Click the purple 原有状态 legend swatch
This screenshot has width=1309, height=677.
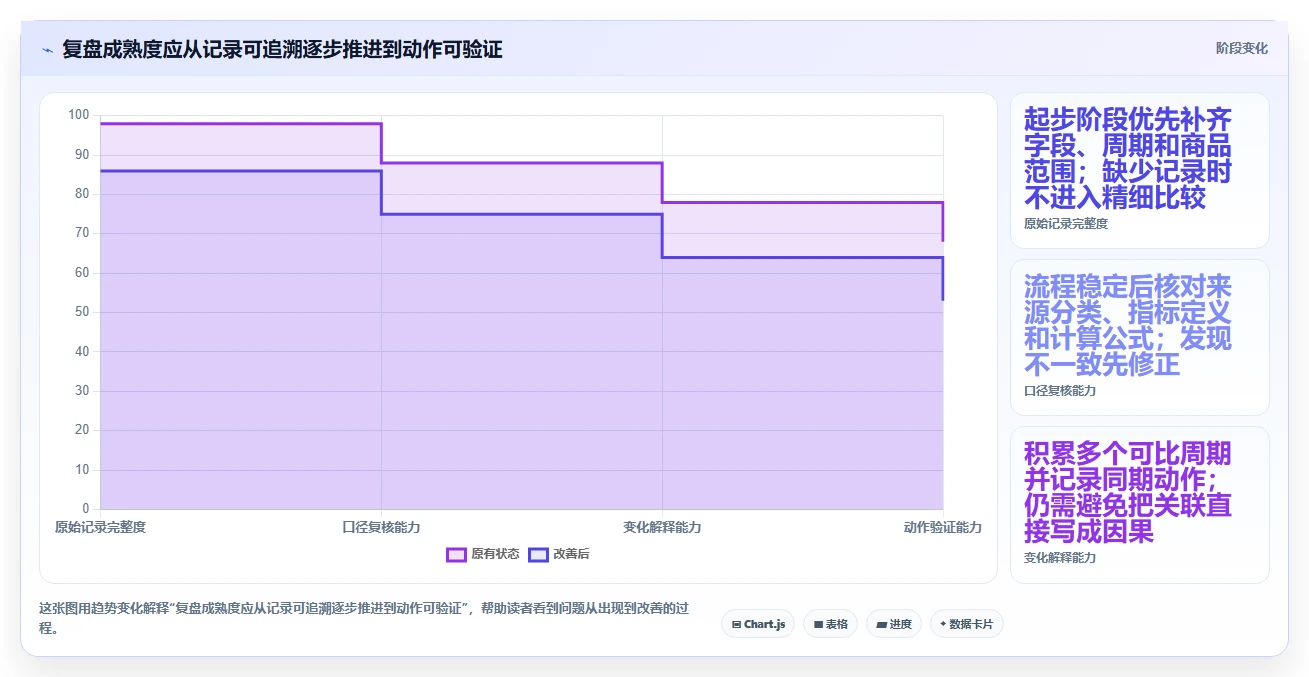456,554
